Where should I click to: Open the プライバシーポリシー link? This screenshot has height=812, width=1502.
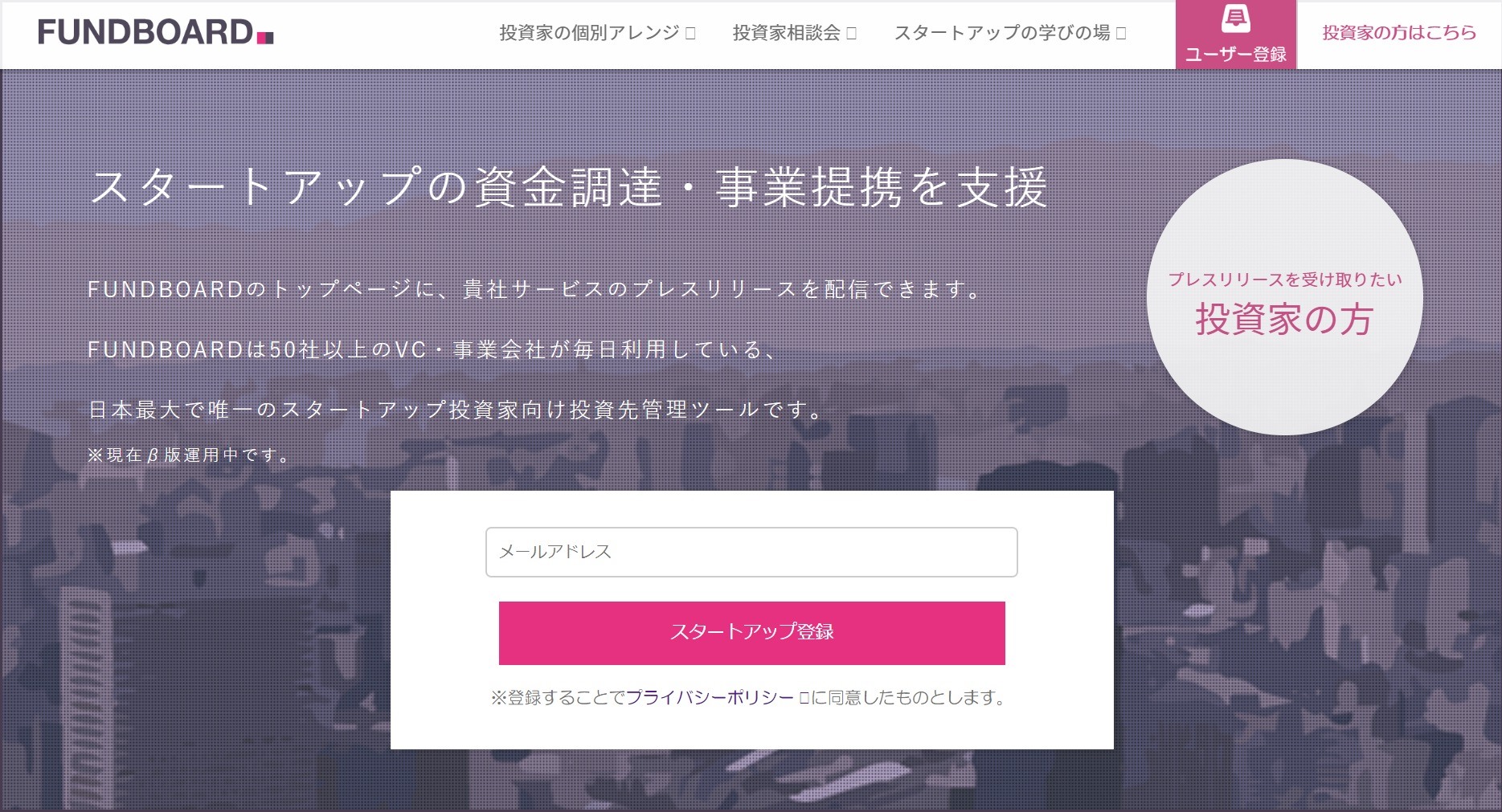tap(710, 697)
